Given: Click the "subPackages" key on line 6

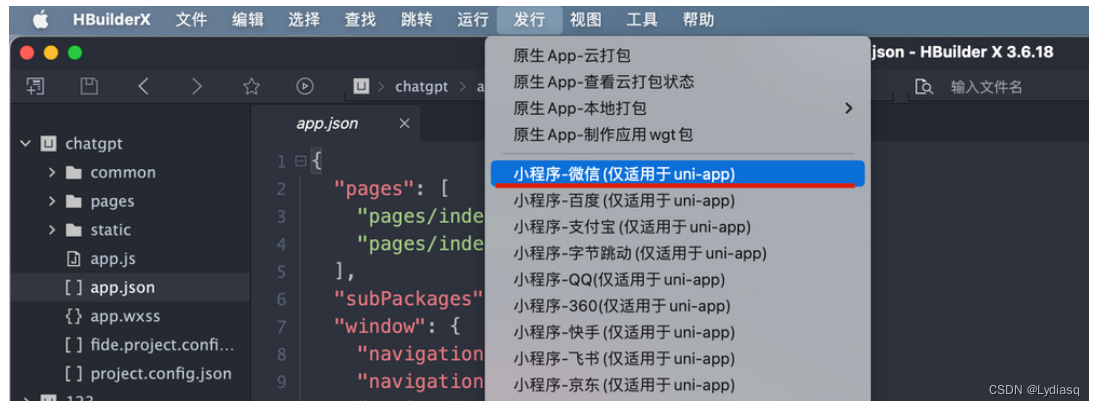Looking at the screenshot, I should click(409, 299).
